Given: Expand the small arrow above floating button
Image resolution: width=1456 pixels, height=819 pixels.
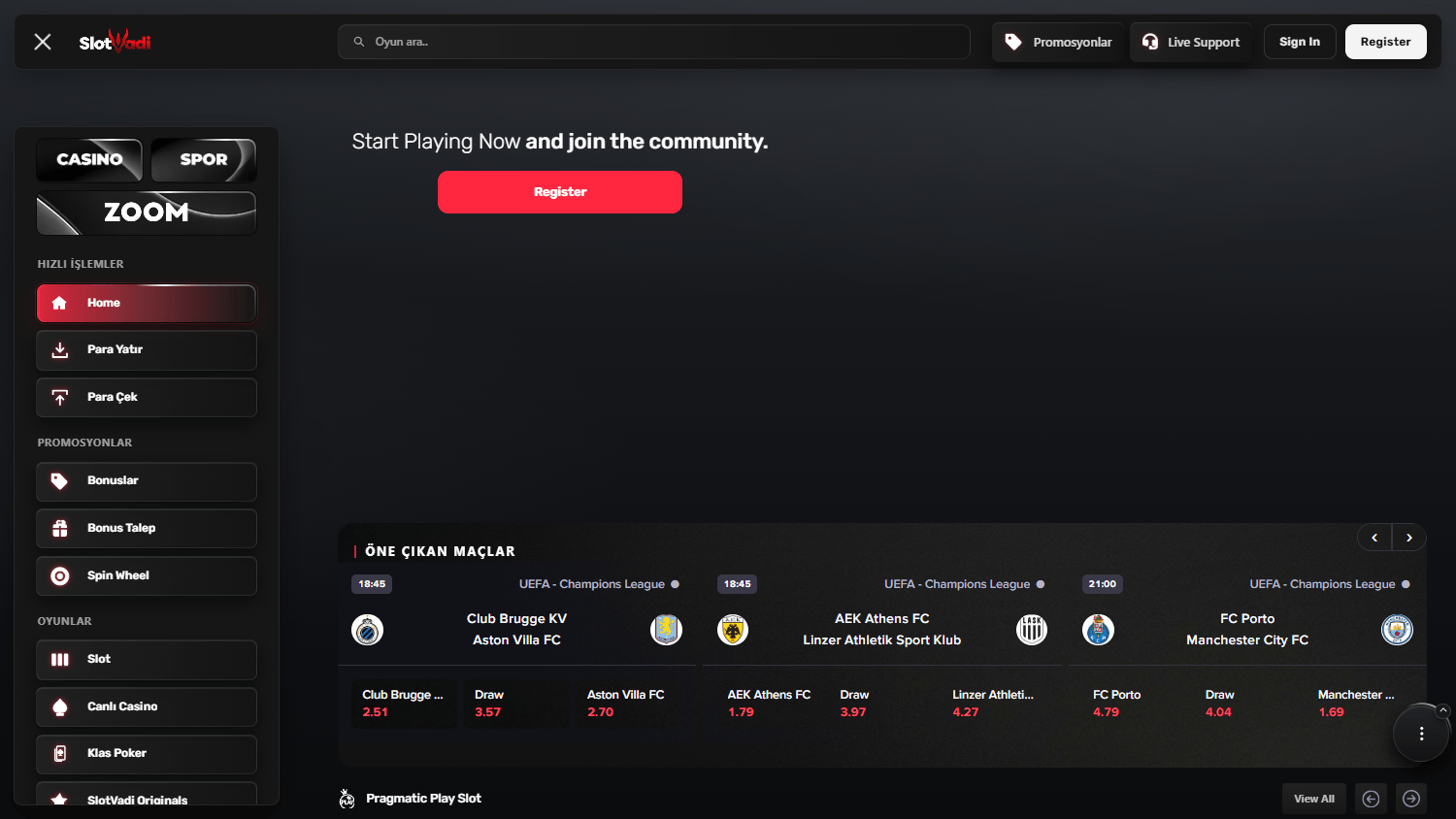Looking at the screenshot, I should [1443, 710].
